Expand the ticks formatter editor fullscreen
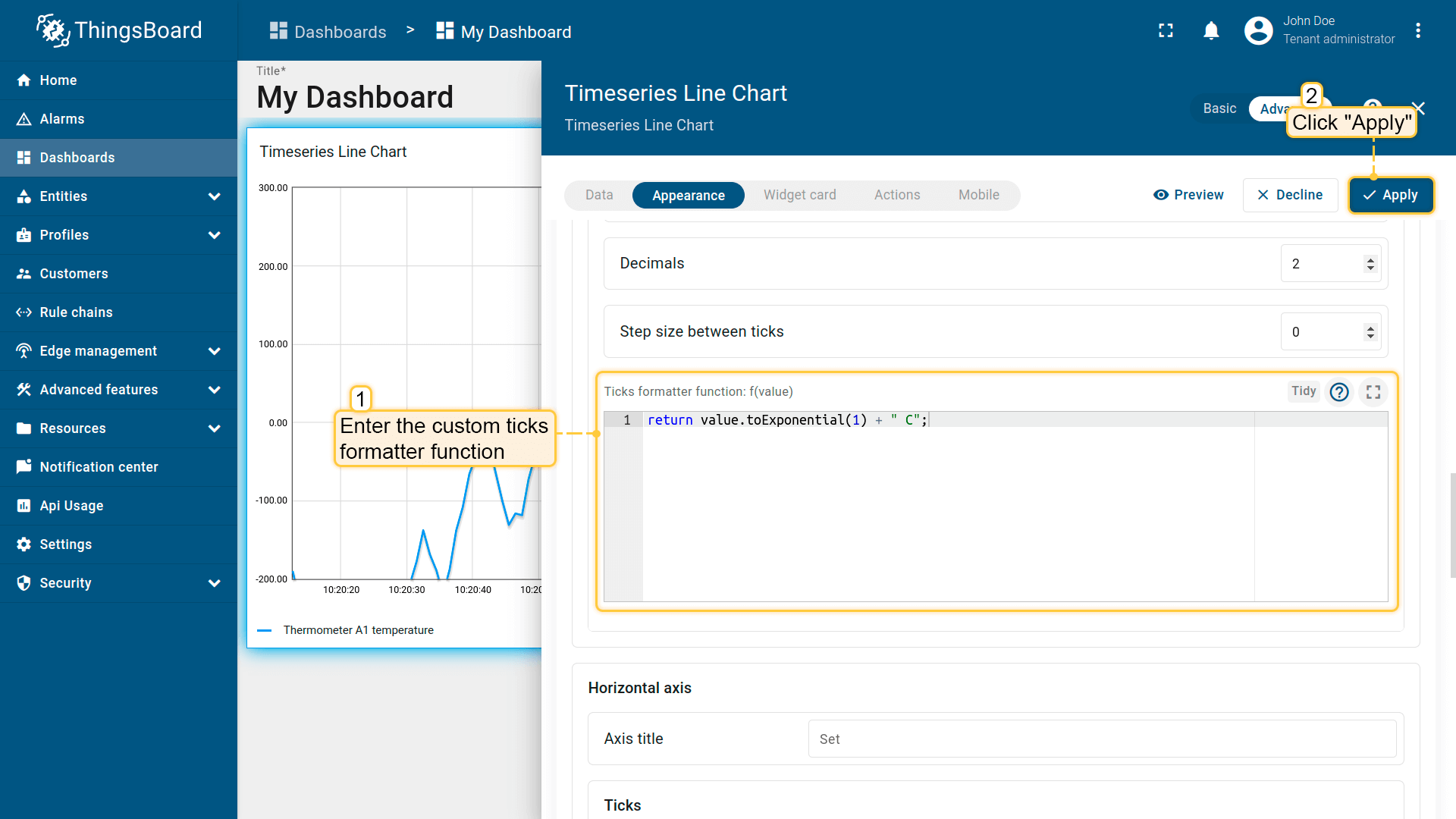This screenshot has width=1456, height=819. (1373, 391)
